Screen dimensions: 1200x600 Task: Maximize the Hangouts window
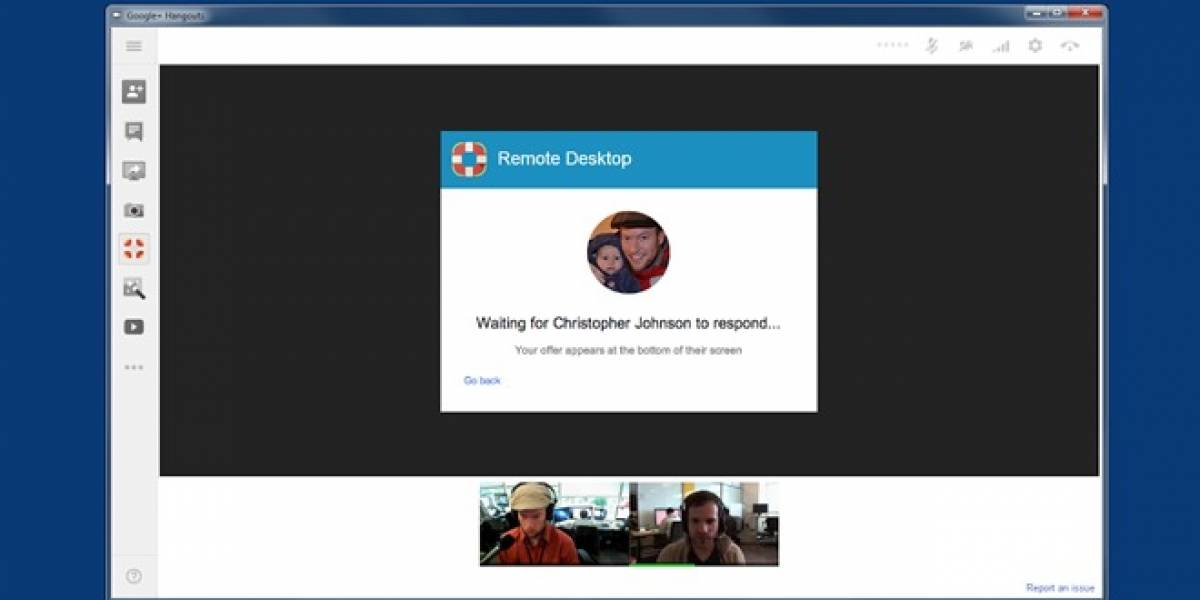tap(1056, 13)
